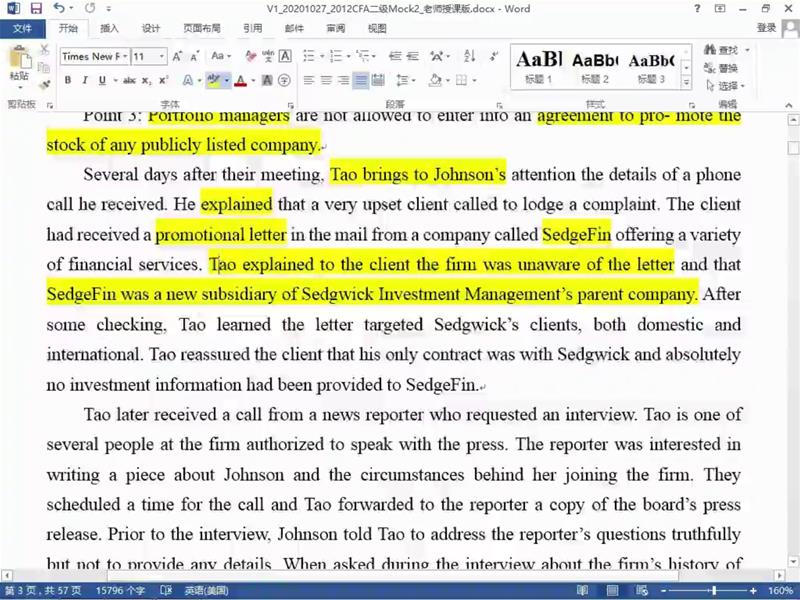The width and height of the screenshot is (800, 600).
Task: Open the ribbon display options icon
Action: [x=720, y=8]
